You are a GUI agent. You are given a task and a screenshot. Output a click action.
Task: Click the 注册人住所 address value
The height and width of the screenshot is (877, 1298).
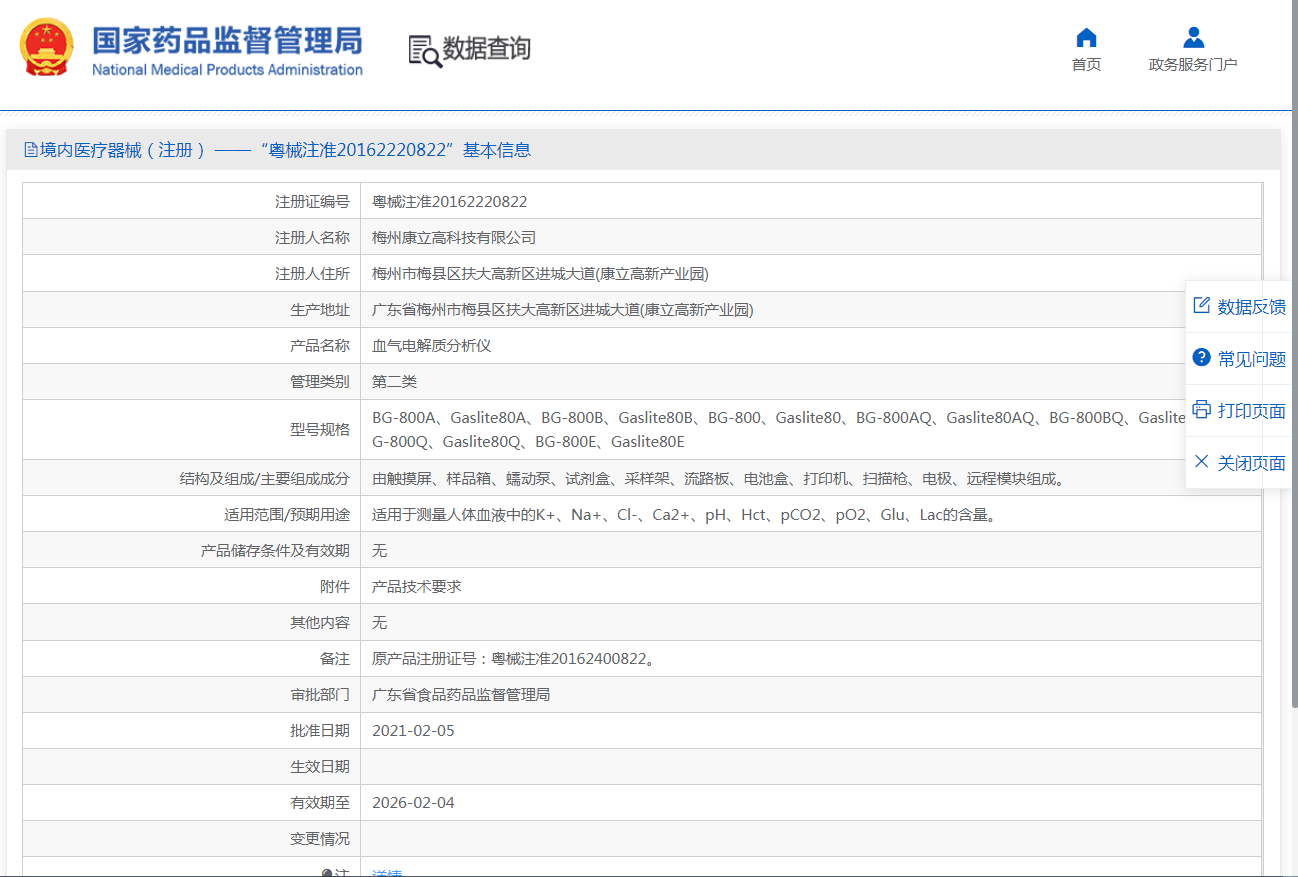[x=540, y=274]
